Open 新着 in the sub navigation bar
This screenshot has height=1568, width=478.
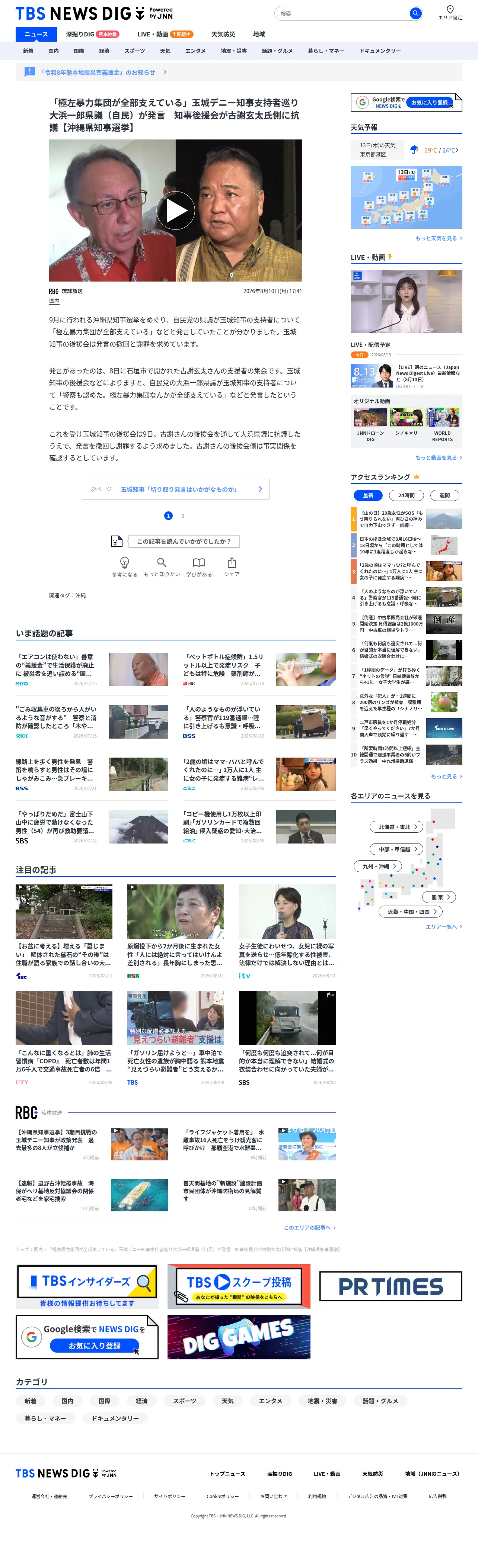click(x=28, y=51)
